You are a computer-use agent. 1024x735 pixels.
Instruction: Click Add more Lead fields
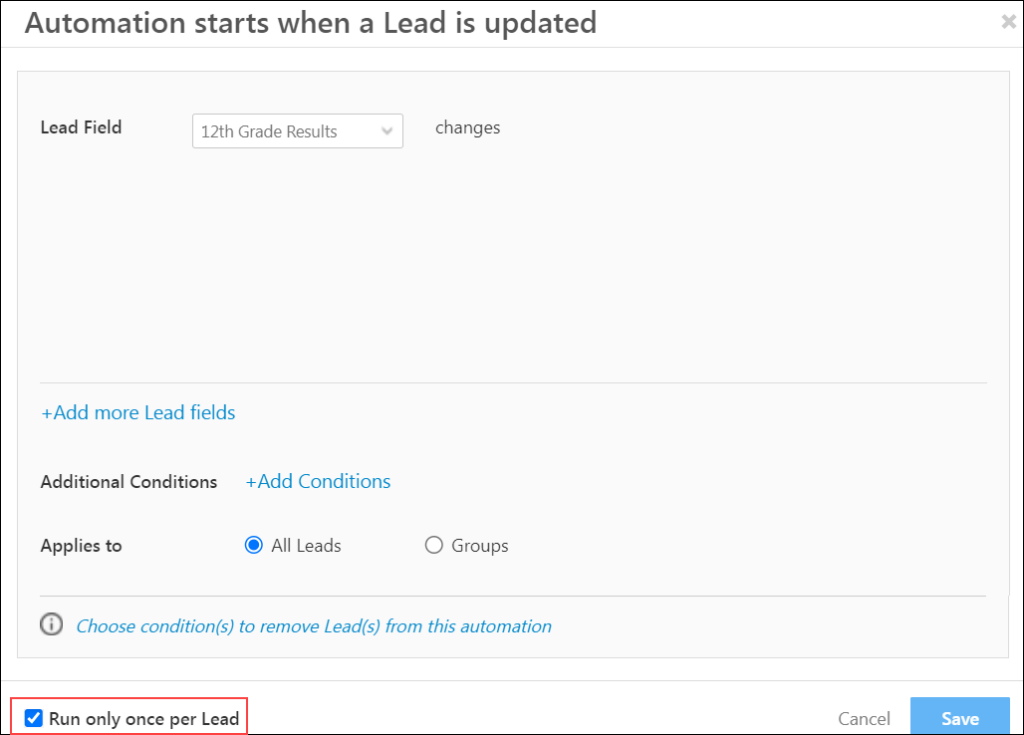point(137,412)
